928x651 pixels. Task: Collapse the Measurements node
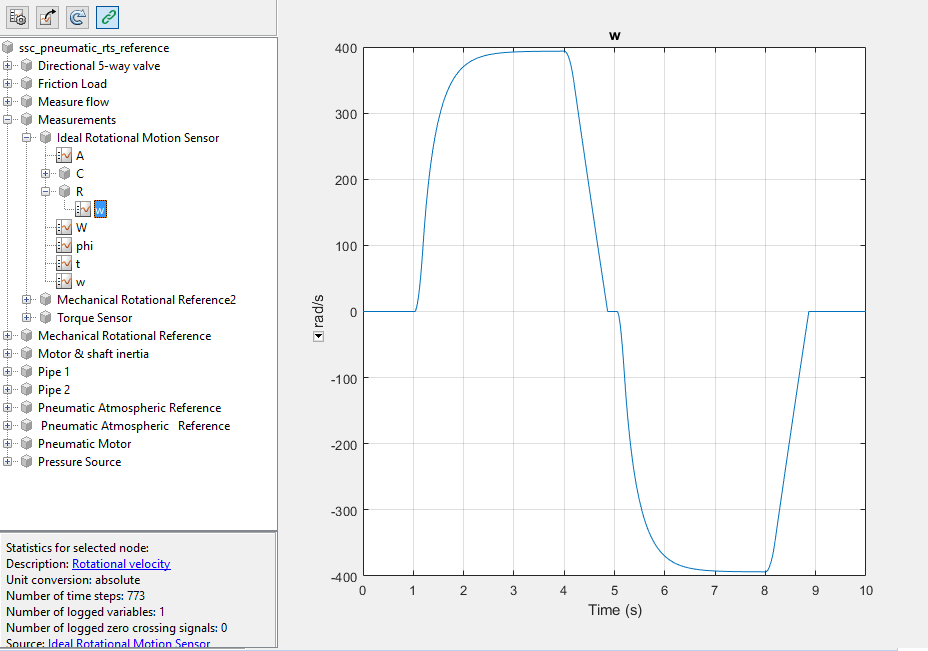click(7, 120)
